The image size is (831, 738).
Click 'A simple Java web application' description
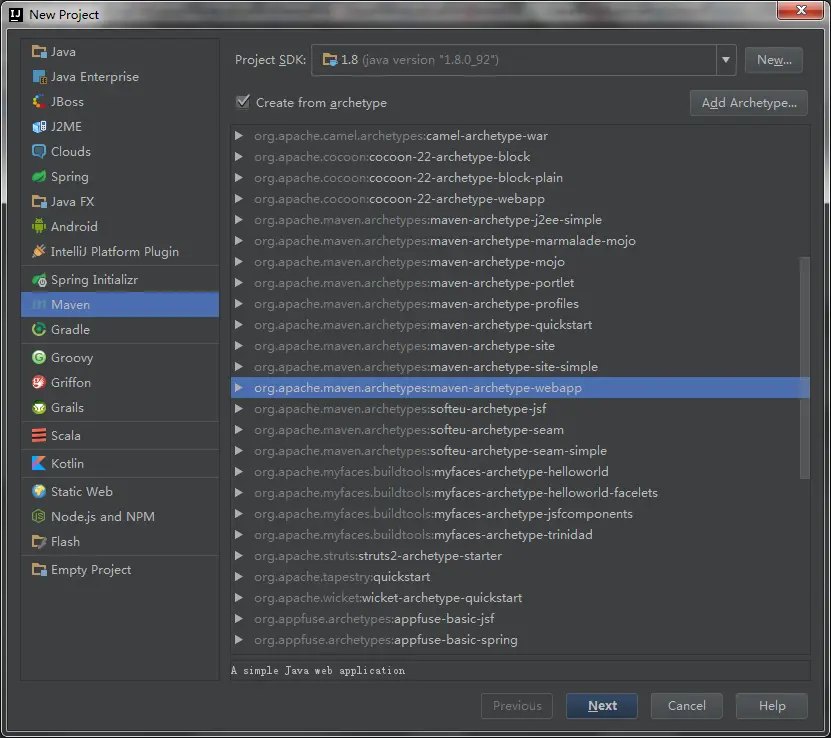(x=318, y=671)
